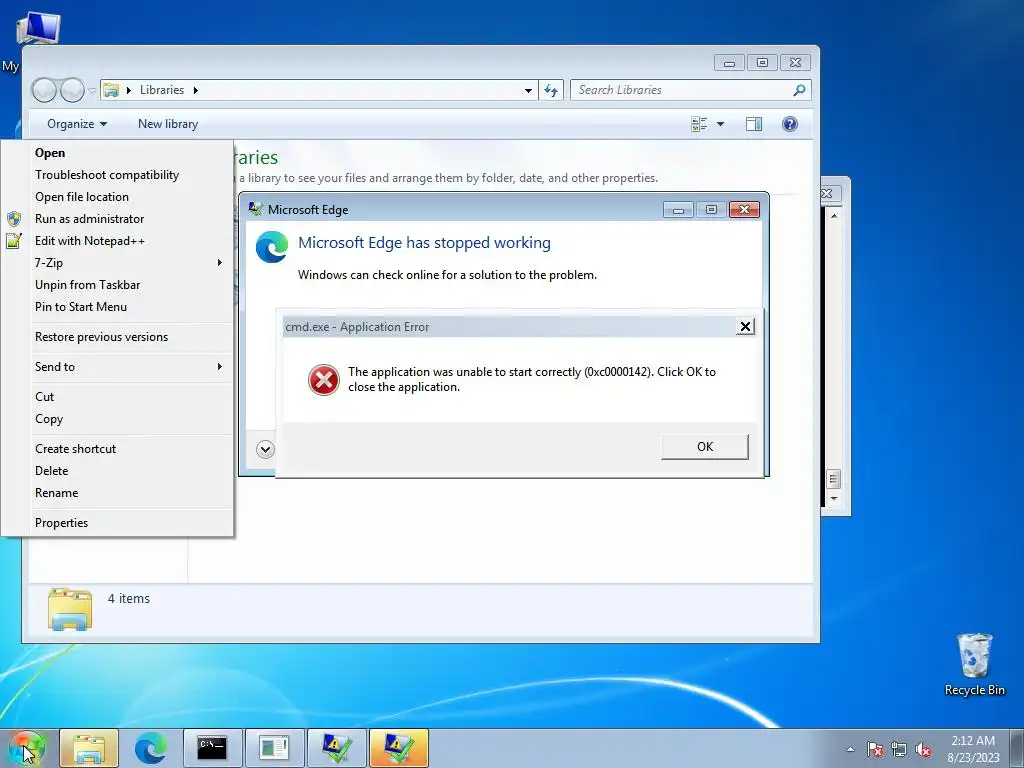Select Open file location
Screen dimensions: 1024x768
point(118,197)
